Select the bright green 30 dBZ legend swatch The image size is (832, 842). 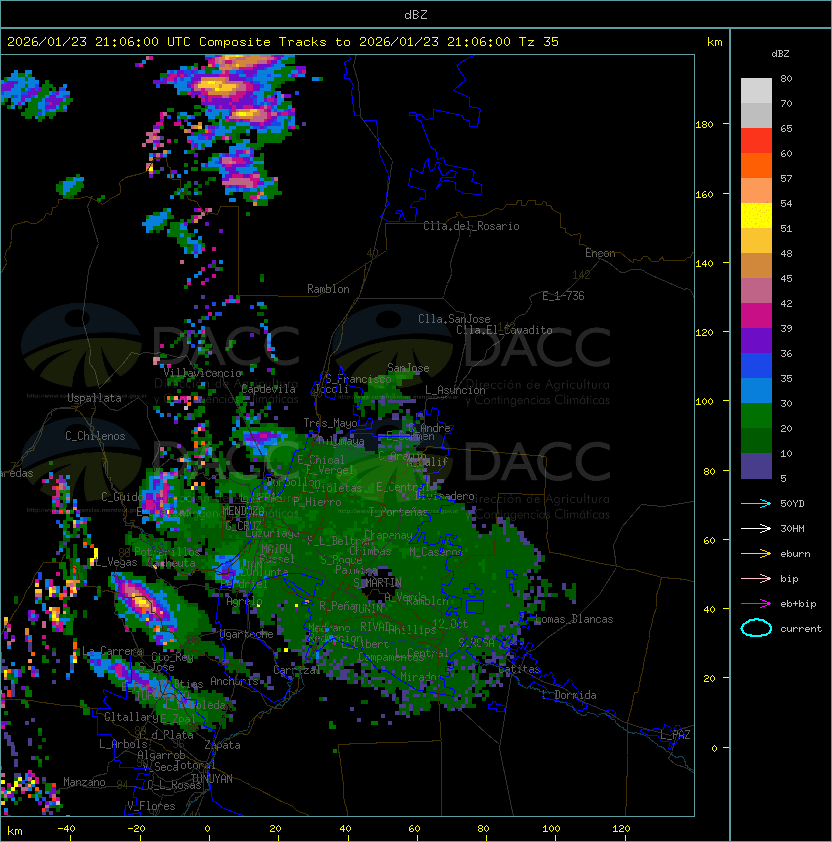(756, 416)
